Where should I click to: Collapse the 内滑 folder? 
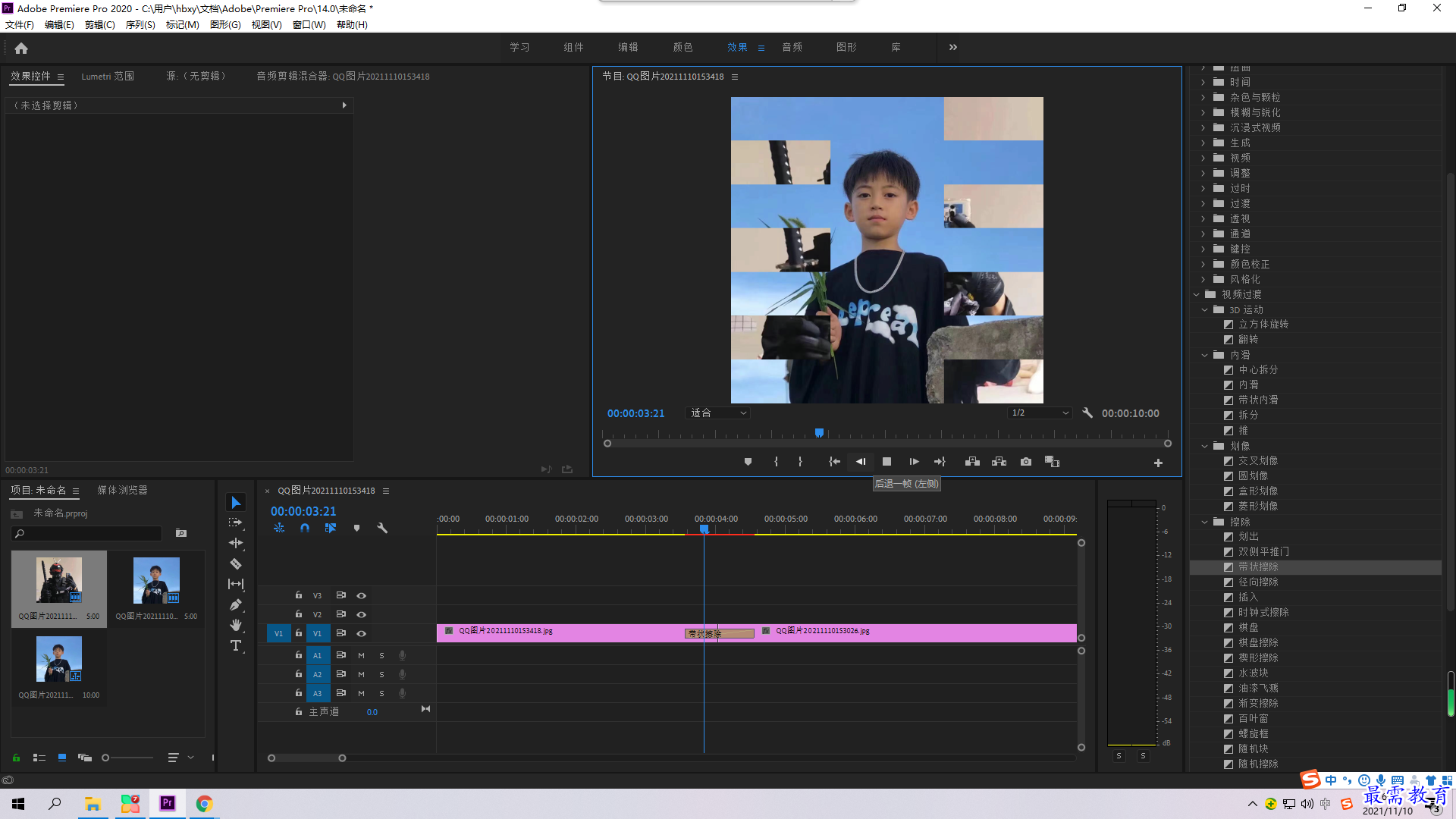click(x=1205, y=355)
